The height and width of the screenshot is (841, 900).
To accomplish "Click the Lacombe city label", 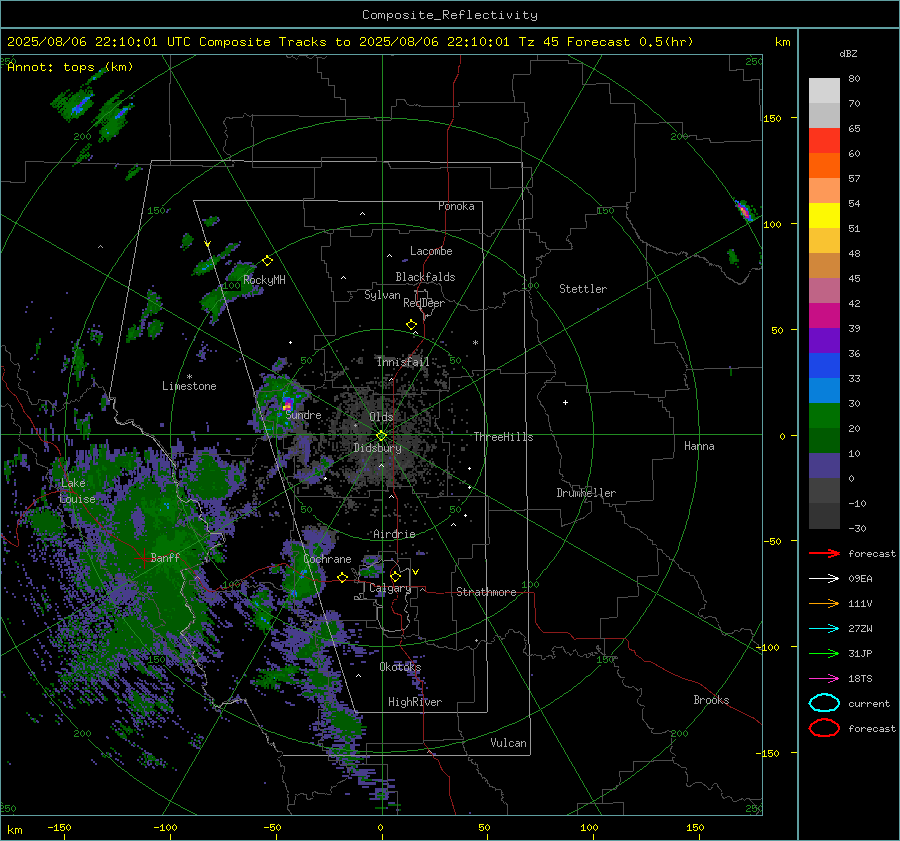I will point(431,251).
